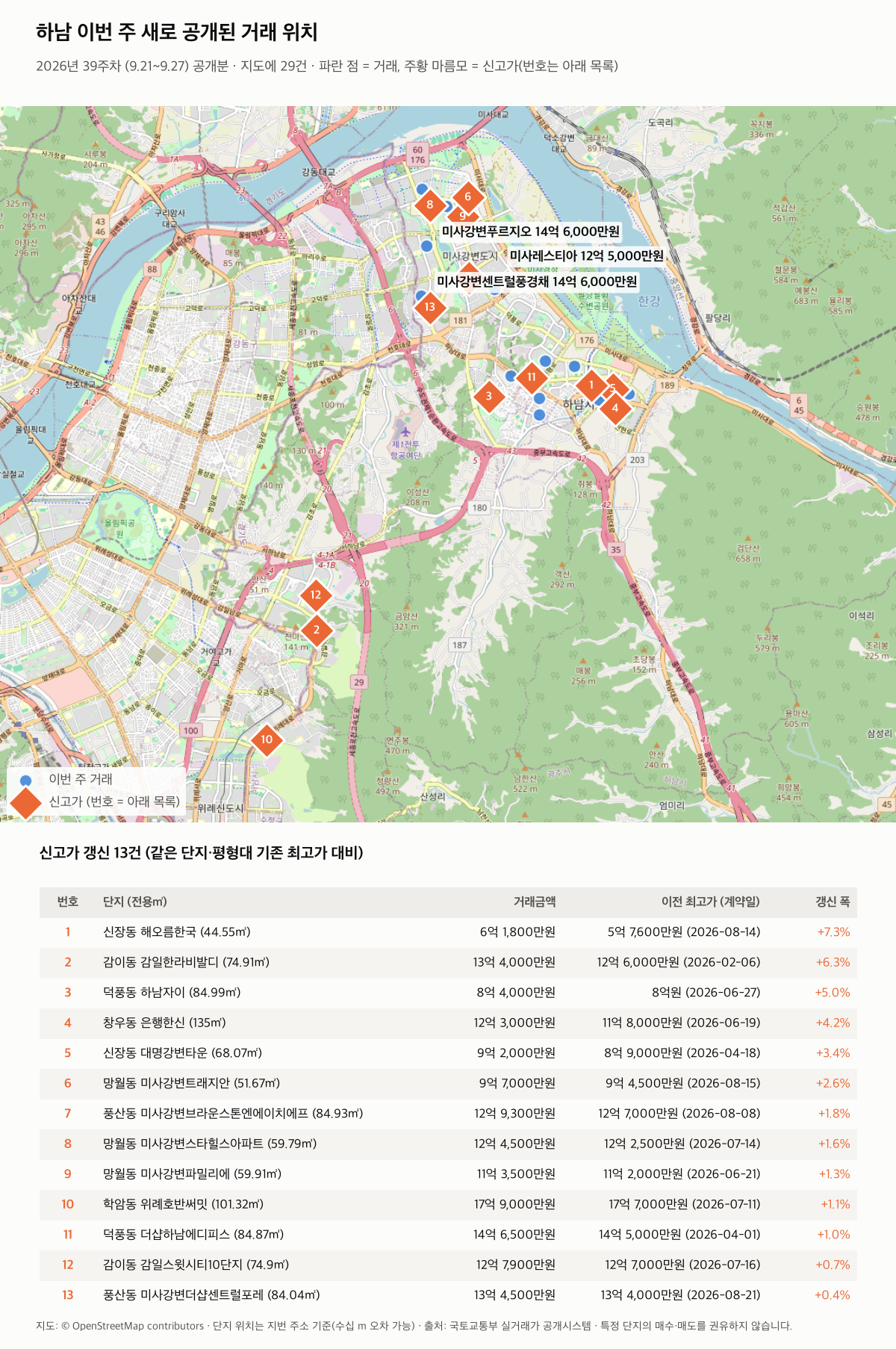The image size is (896, 1349).
Task: Select the 6억 1,800만원 price cell
Action: [517, 932]
